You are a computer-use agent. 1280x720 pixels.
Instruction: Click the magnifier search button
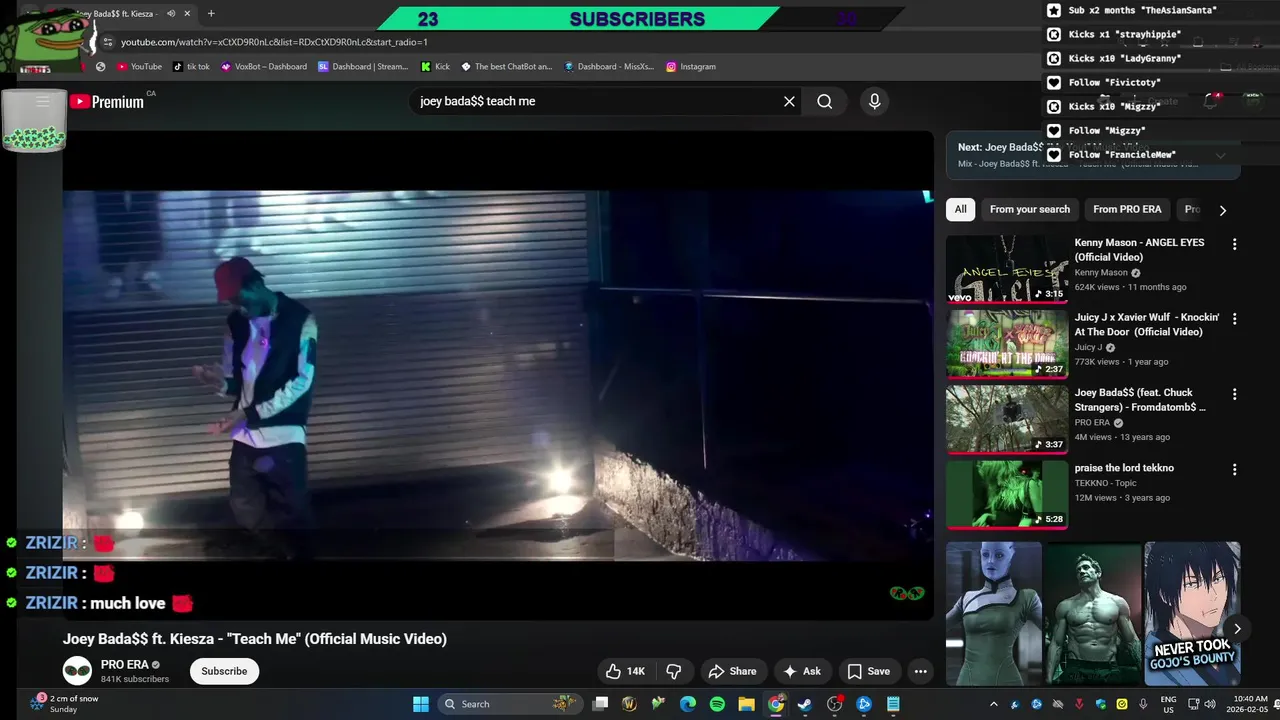point(824,101)
